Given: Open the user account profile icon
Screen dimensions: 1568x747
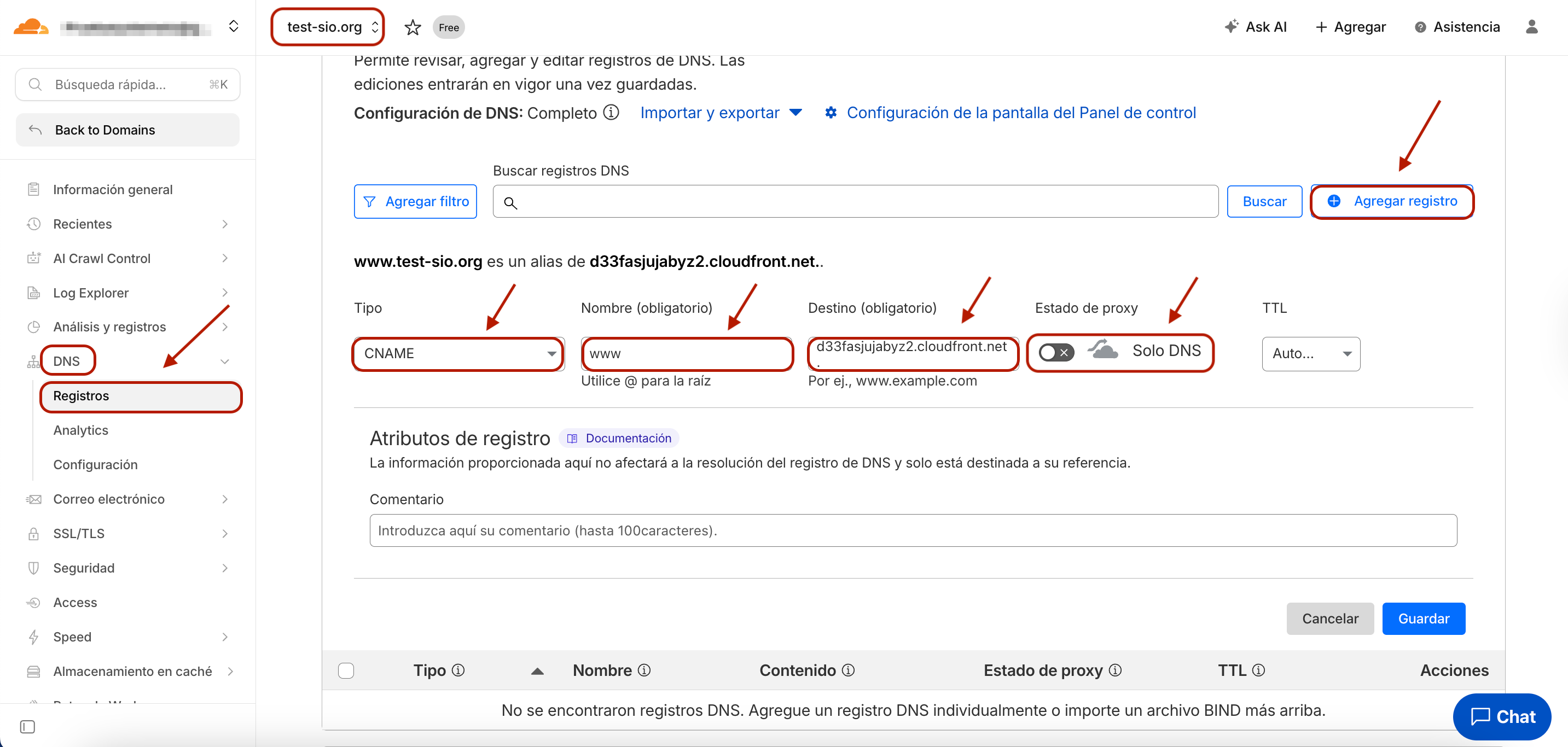Looking at the screenshot, I should click(1531, 27).
